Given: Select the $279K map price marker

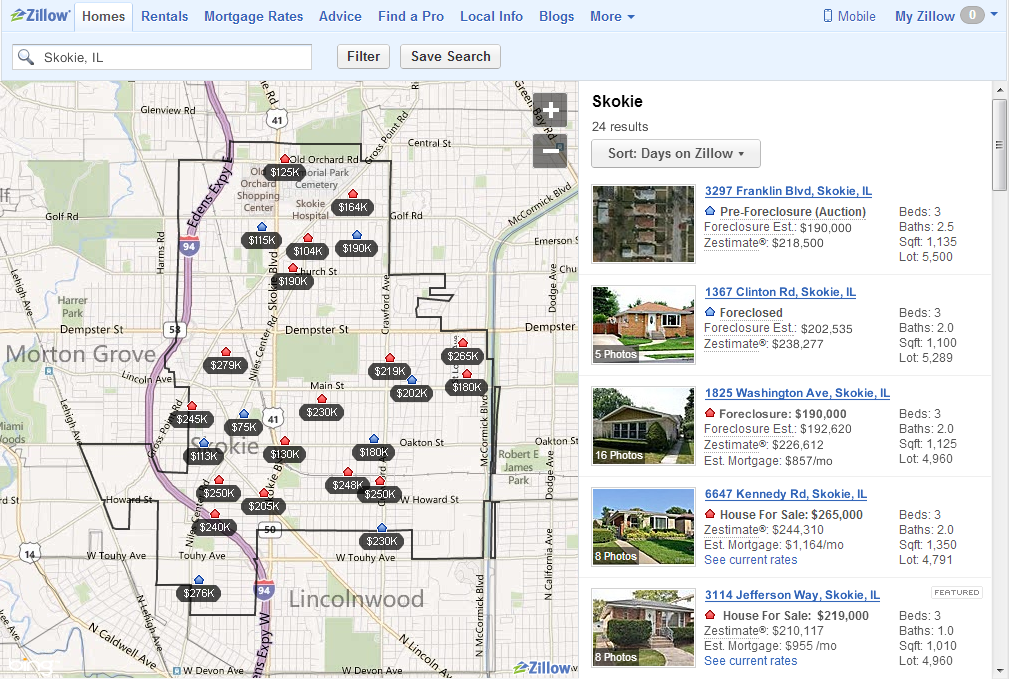Looking at the screenshot, I should 225,366.
